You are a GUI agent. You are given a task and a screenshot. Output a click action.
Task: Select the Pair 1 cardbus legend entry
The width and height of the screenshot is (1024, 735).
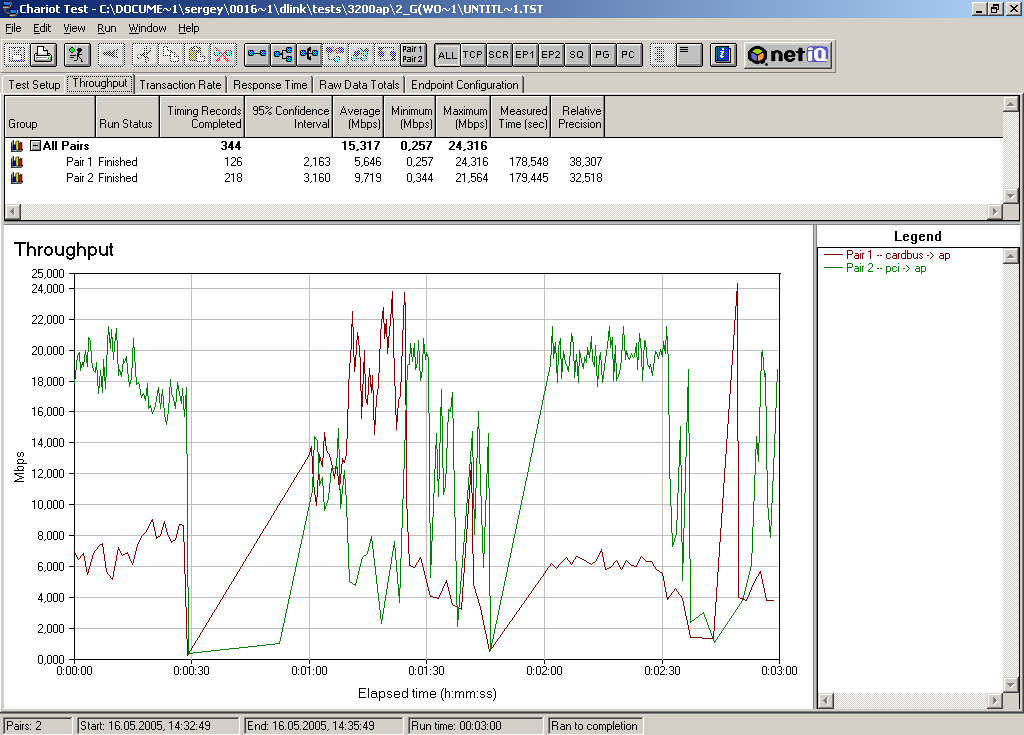point(887,255)
